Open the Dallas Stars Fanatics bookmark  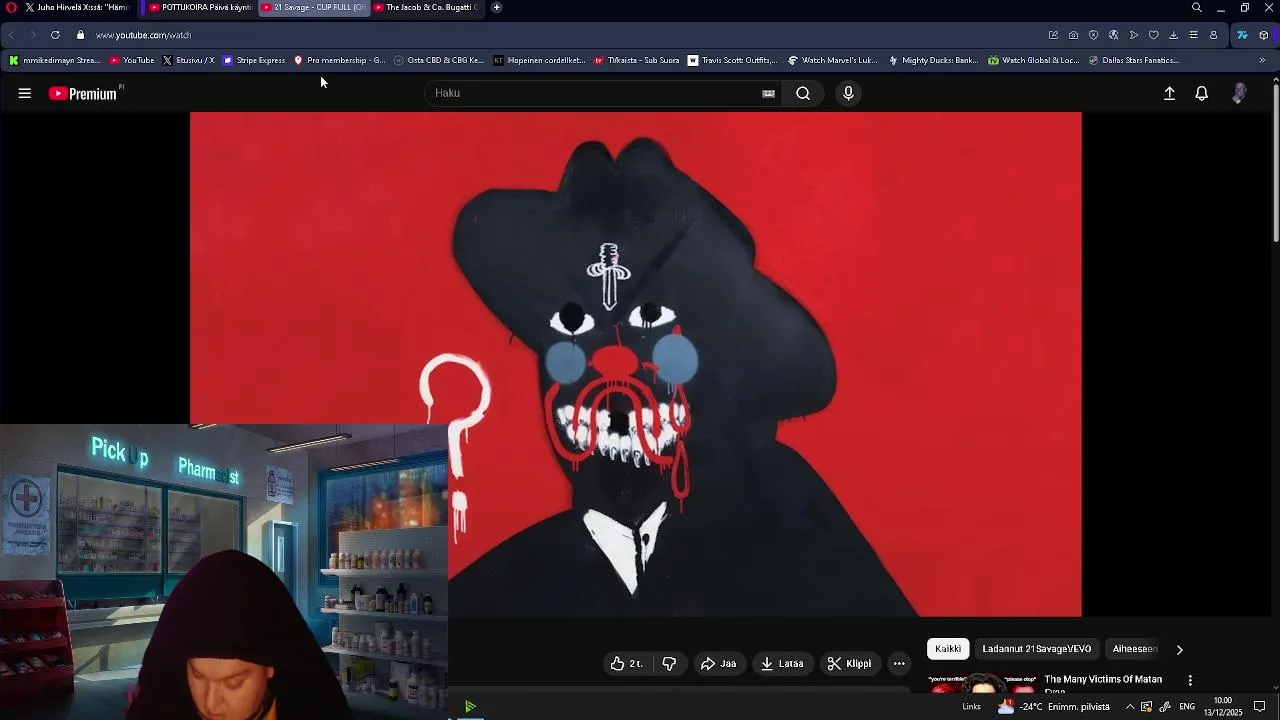[x=1134, y=60]
